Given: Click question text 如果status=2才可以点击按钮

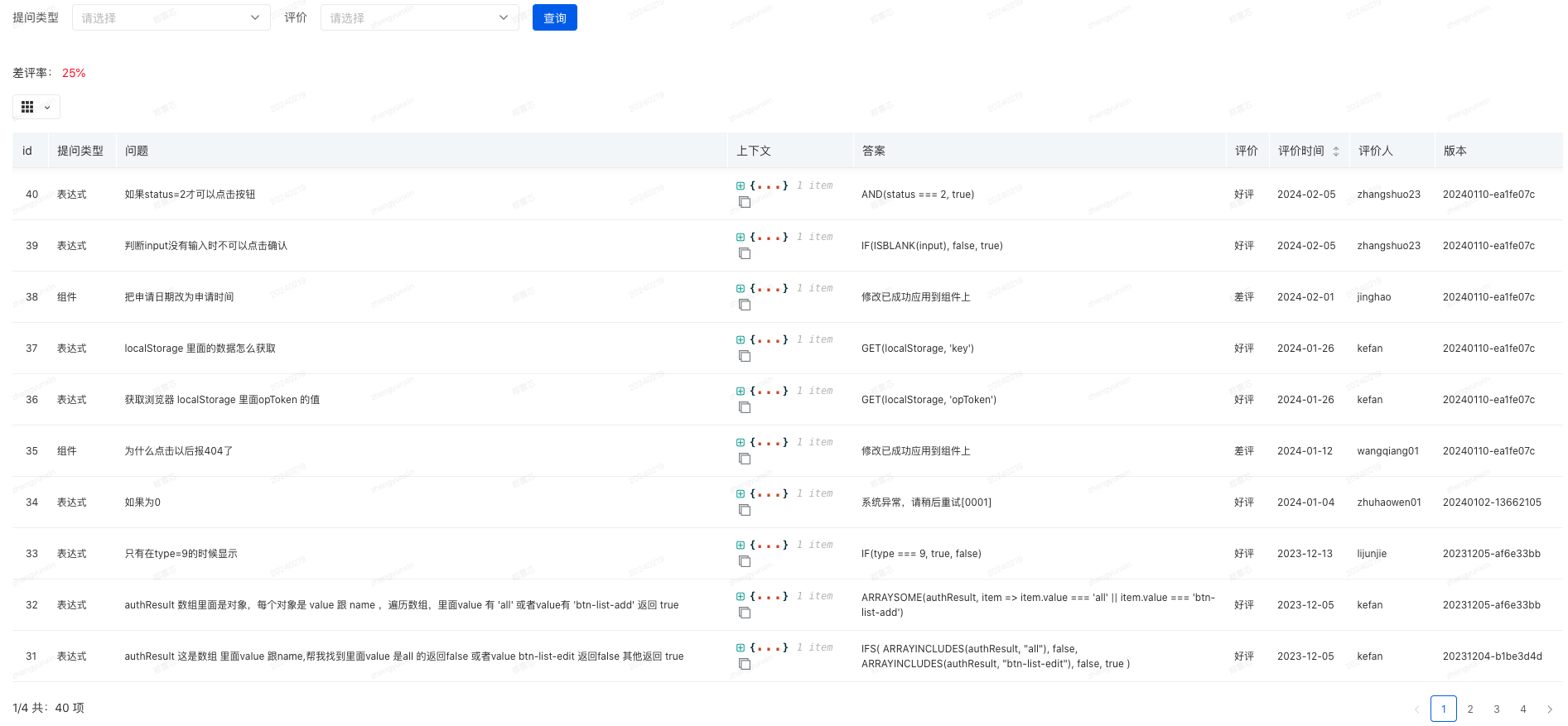Looking at the screenshot, I should click(190, 195).
